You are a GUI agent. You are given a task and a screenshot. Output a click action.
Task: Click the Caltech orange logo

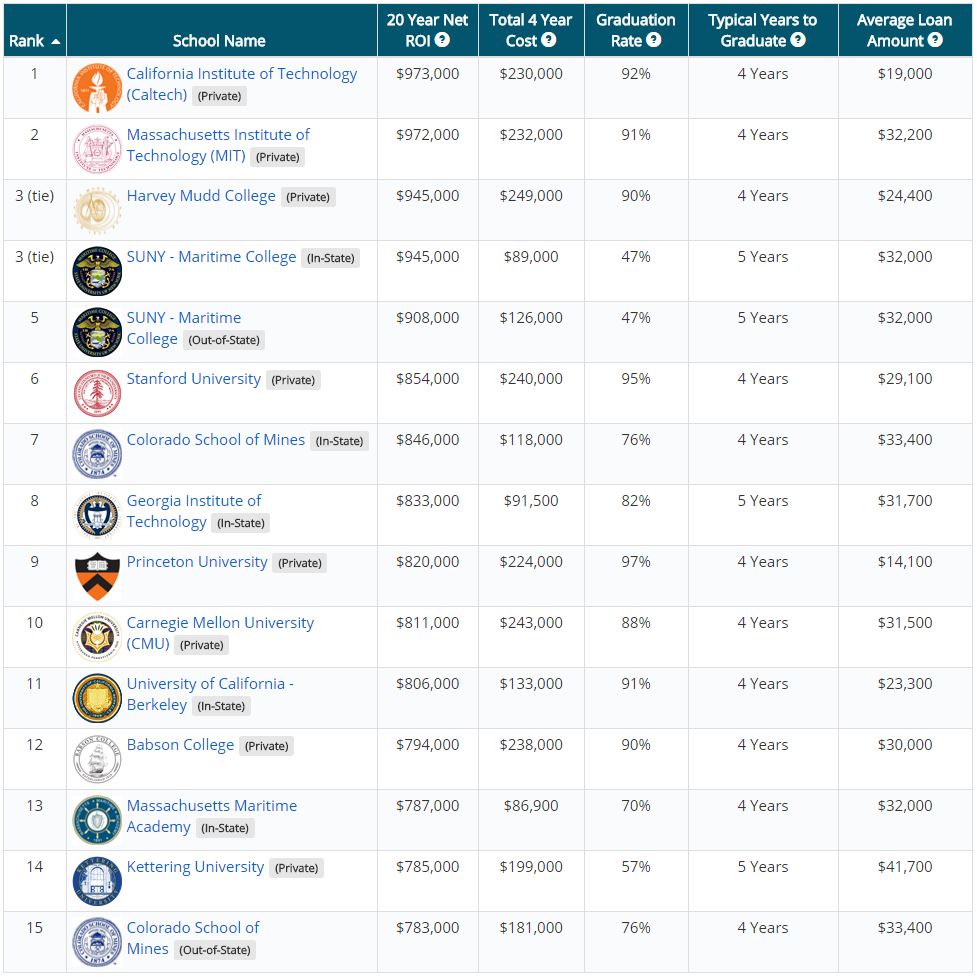[97, 88]
